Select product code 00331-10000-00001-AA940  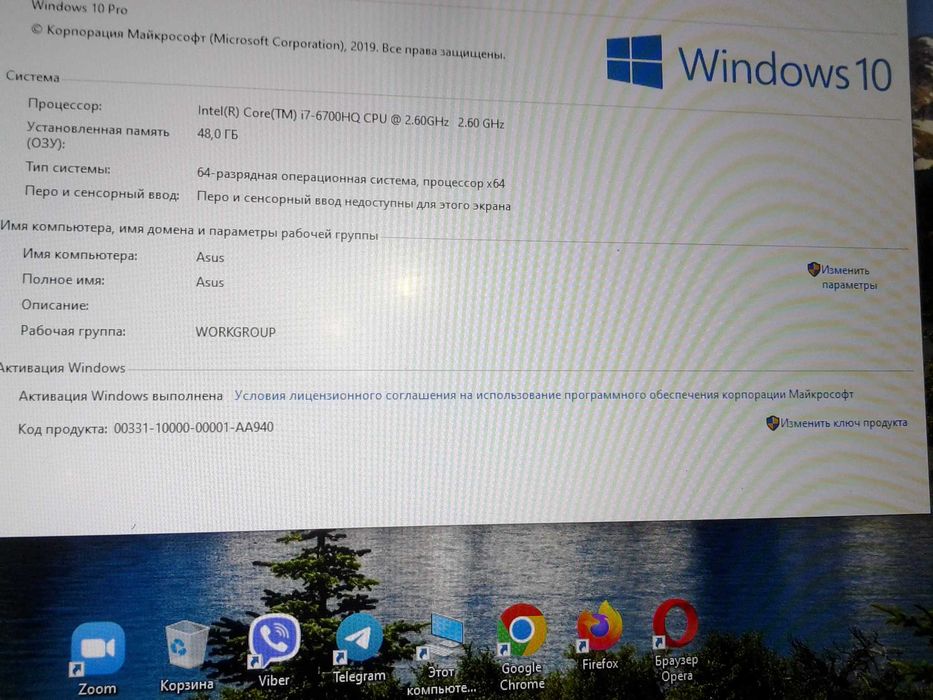click(x=194, y=427)
